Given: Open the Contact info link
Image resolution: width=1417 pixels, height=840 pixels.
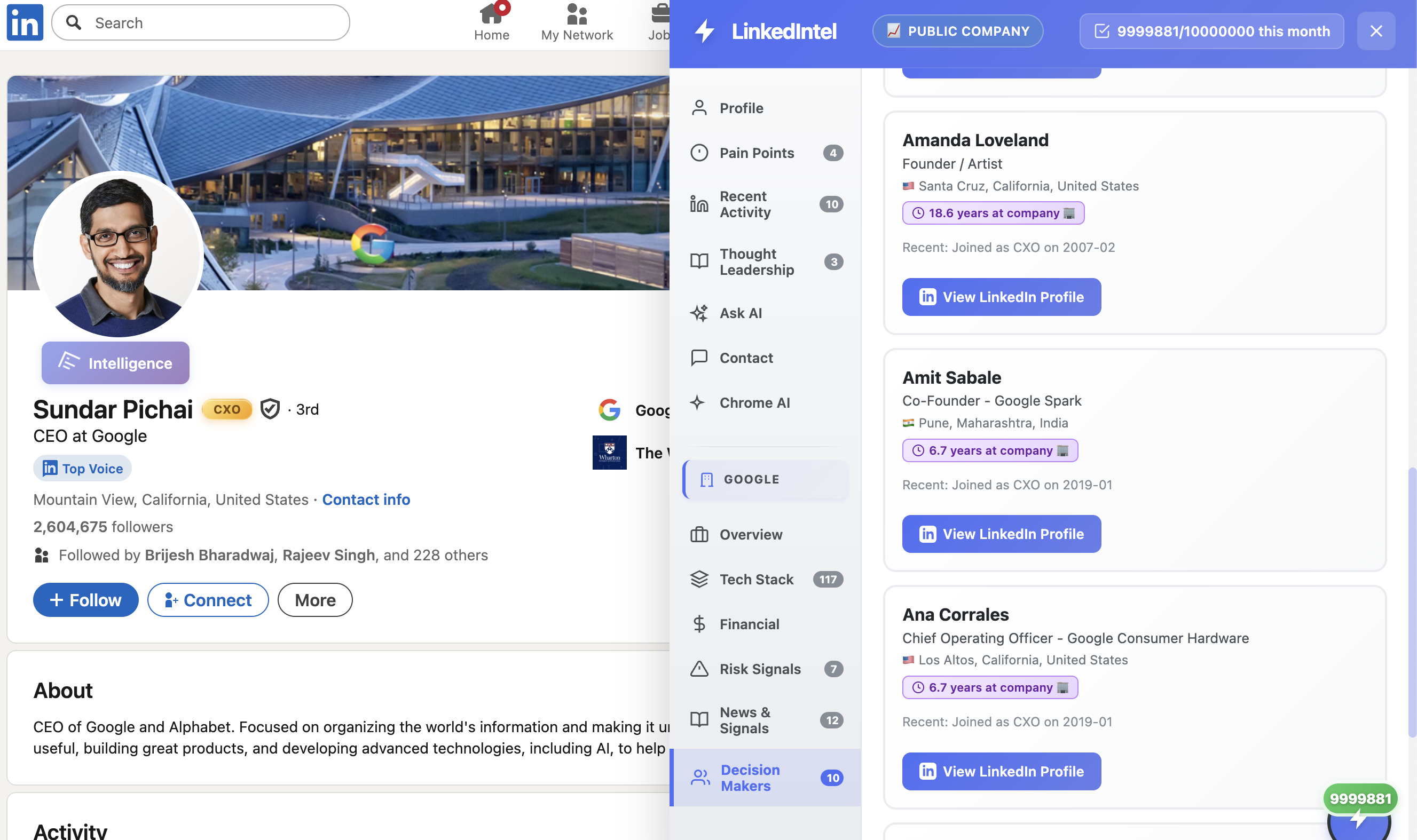Looking at the screenshot, I should [366, 499].
